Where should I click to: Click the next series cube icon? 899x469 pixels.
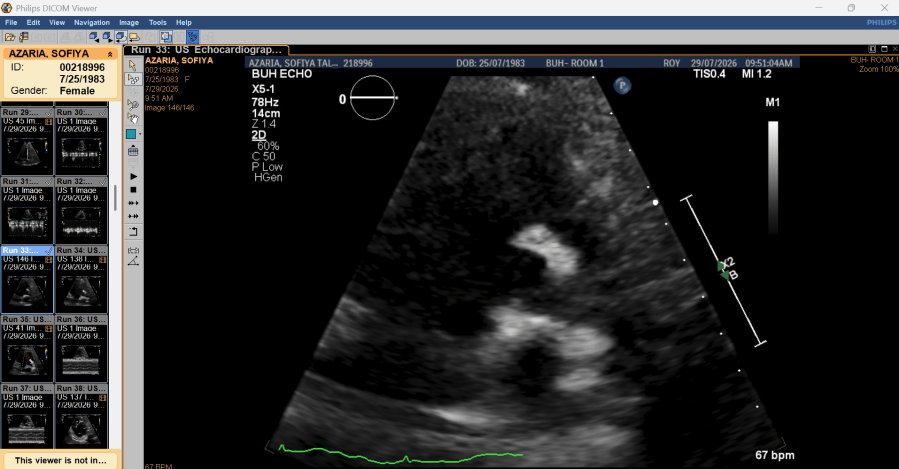pyautogui.click(x=107, y=37)
